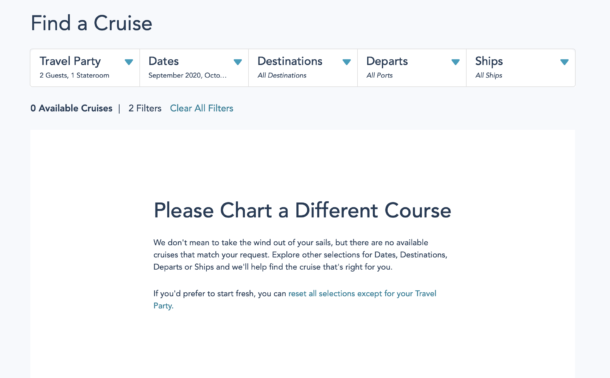Click Clear All Filters link
The width and height of the screenshot is (610, 378).
[202, 108]
